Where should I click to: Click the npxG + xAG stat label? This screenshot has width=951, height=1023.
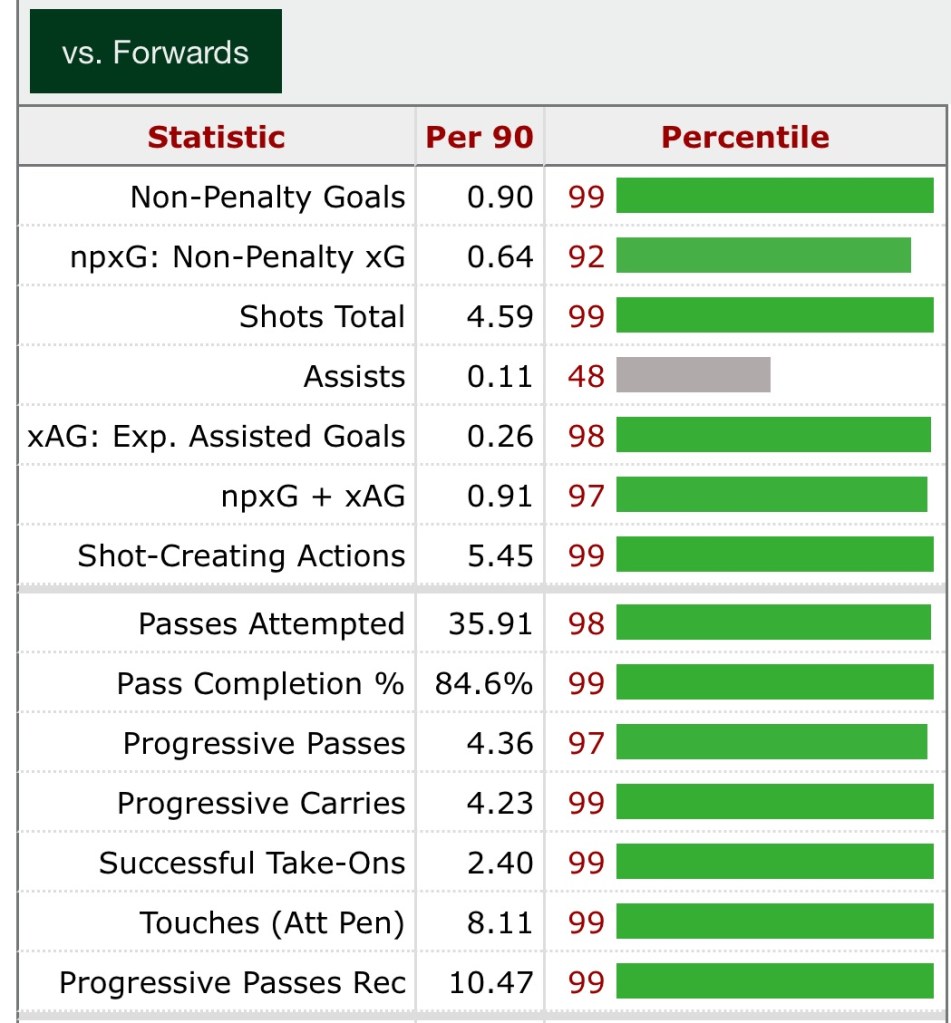(x=313, y=496)
